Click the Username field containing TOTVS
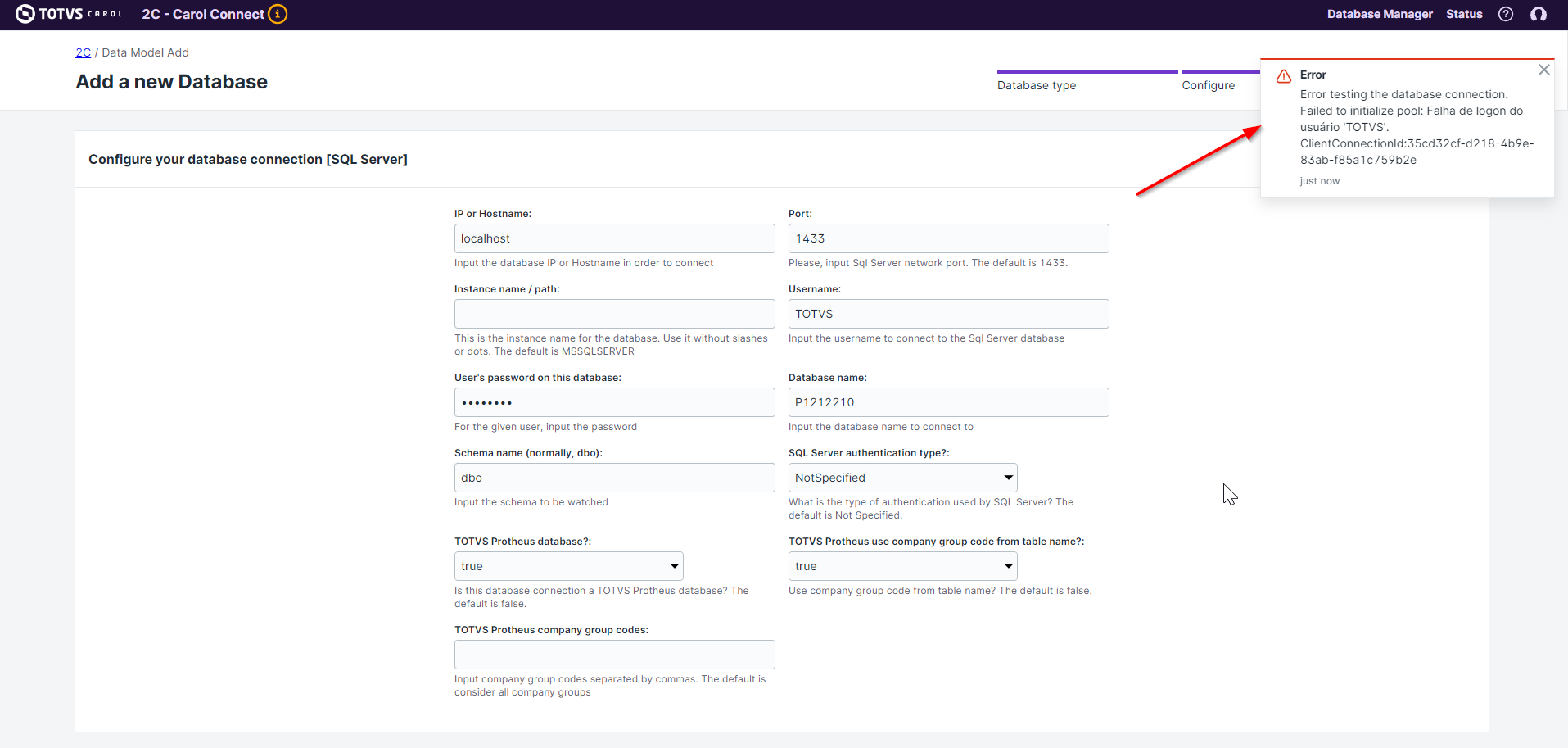This screenshot has height=748, width=1568. tap(948, 313)
